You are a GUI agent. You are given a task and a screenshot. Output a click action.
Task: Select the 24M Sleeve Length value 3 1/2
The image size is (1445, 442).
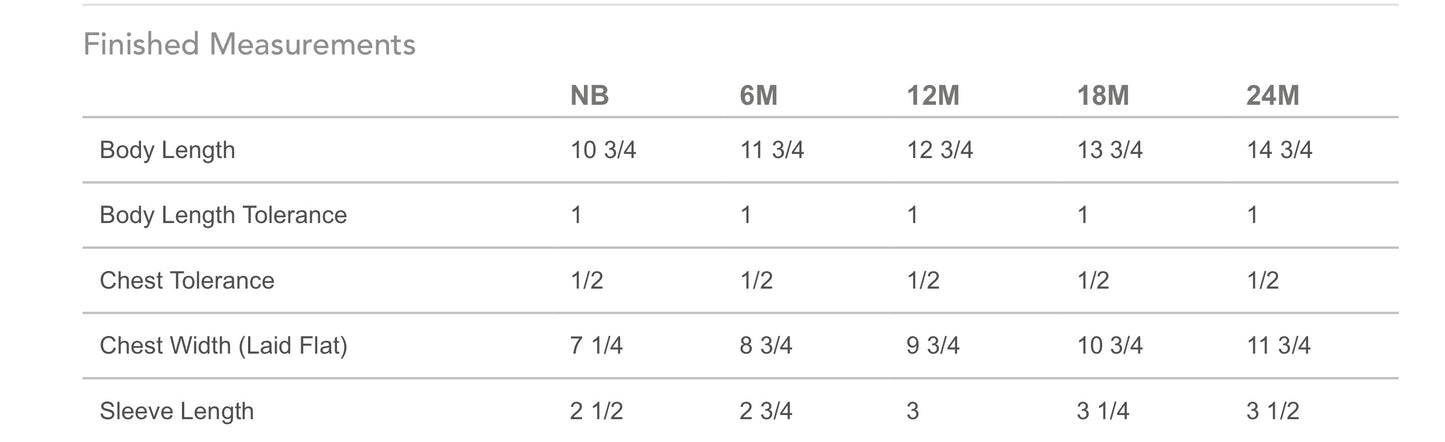[1273, 411]
